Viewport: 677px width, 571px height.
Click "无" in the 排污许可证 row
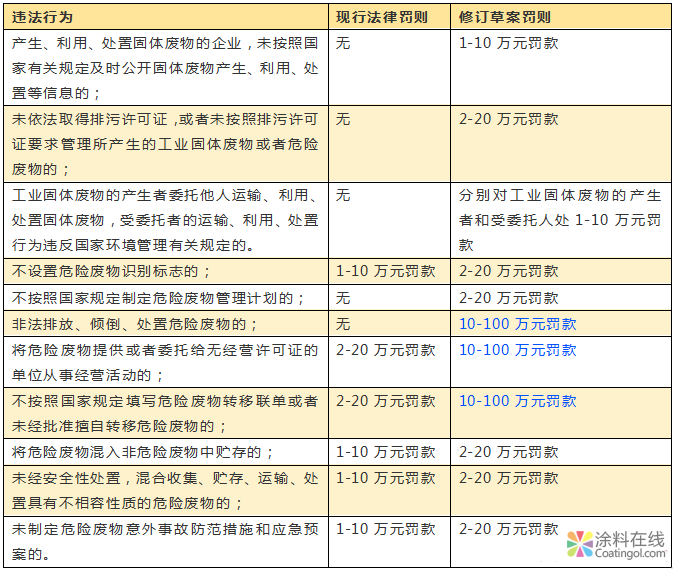[x=343, y=119]
